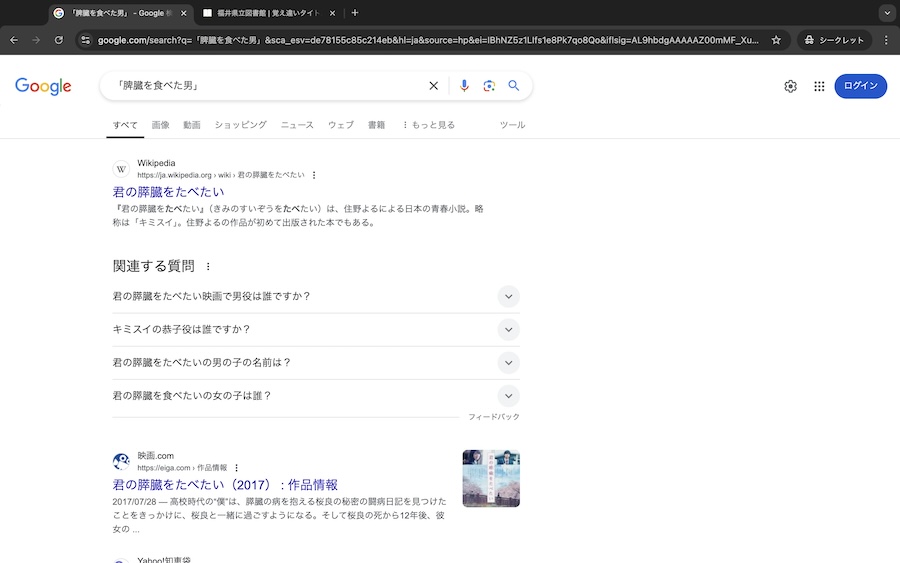Select the すべて results tab
This screenshot has height=563, width=900.
point(125,125)
